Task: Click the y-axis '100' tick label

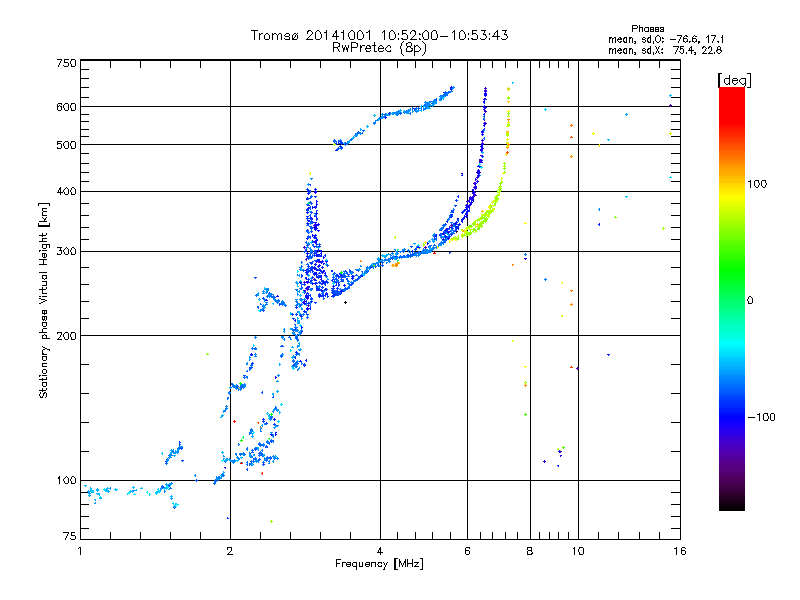Action: click(x=66, y=481)
